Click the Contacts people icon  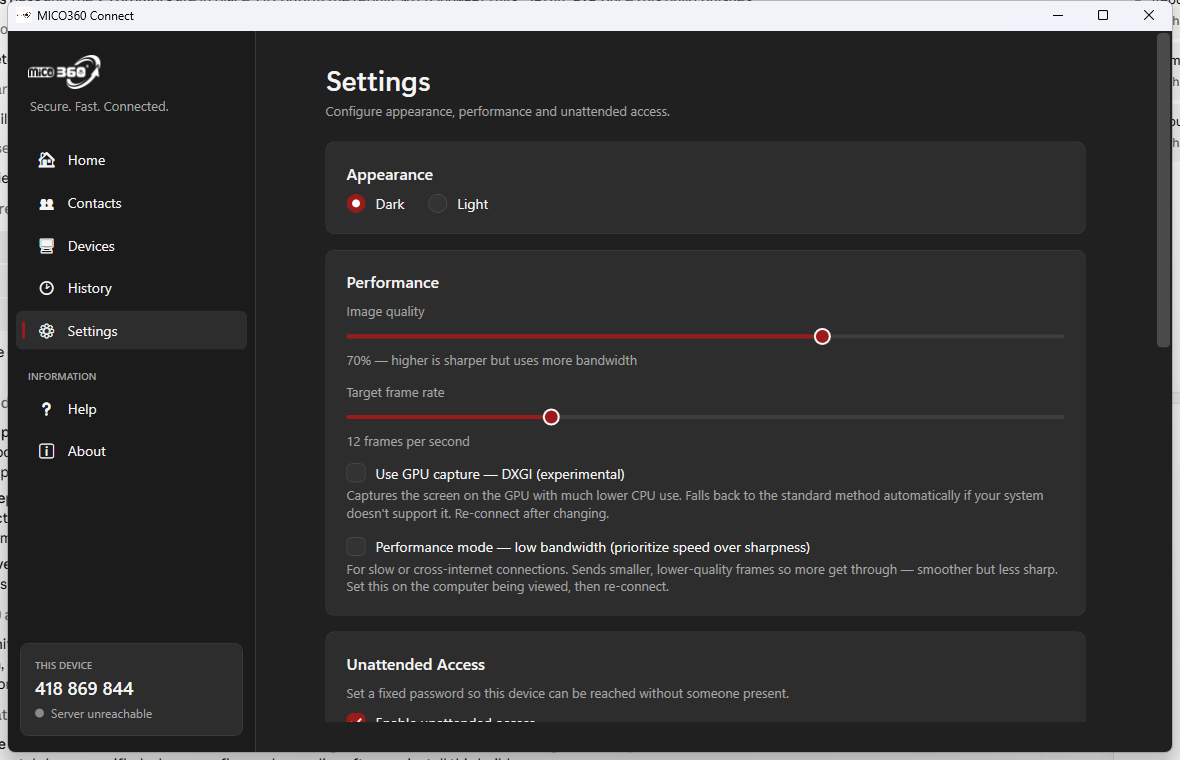click(47, 203)
